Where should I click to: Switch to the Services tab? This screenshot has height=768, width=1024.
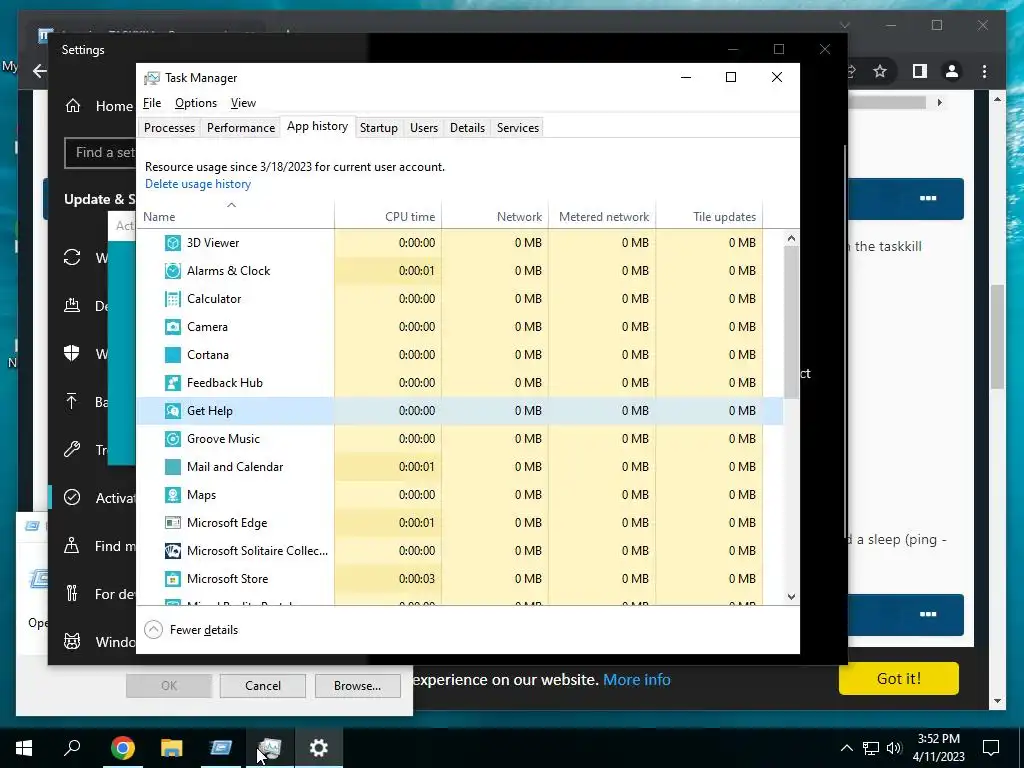[518, 128]
